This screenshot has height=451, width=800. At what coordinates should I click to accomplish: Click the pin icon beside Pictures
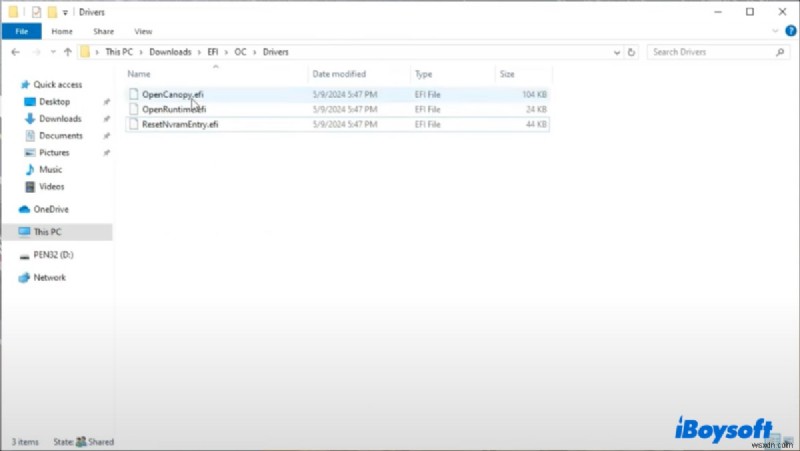pyautogui.click(x=106, y=153)
